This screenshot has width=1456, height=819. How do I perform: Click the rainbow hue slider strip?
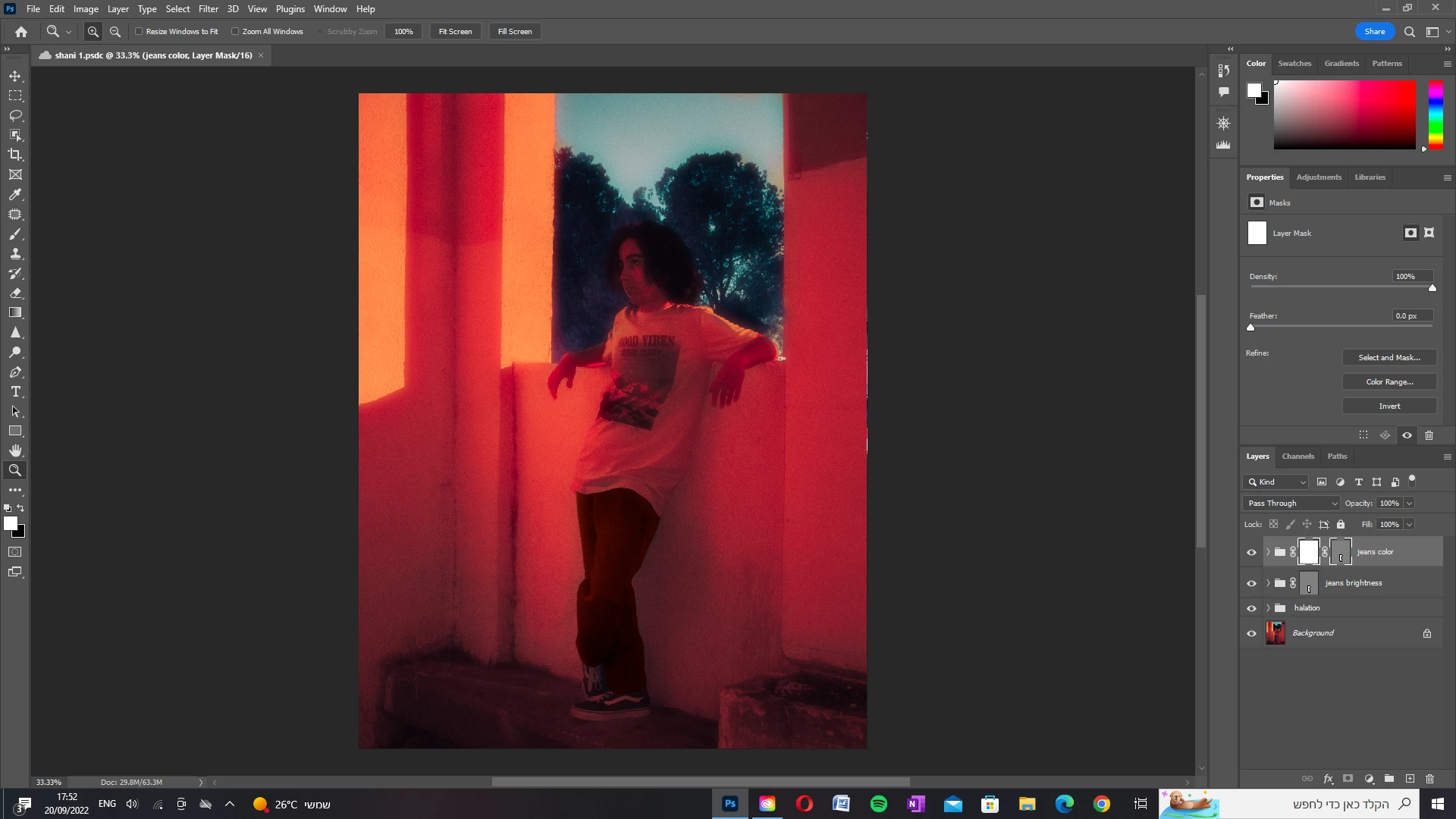[x=1436, y=114]
